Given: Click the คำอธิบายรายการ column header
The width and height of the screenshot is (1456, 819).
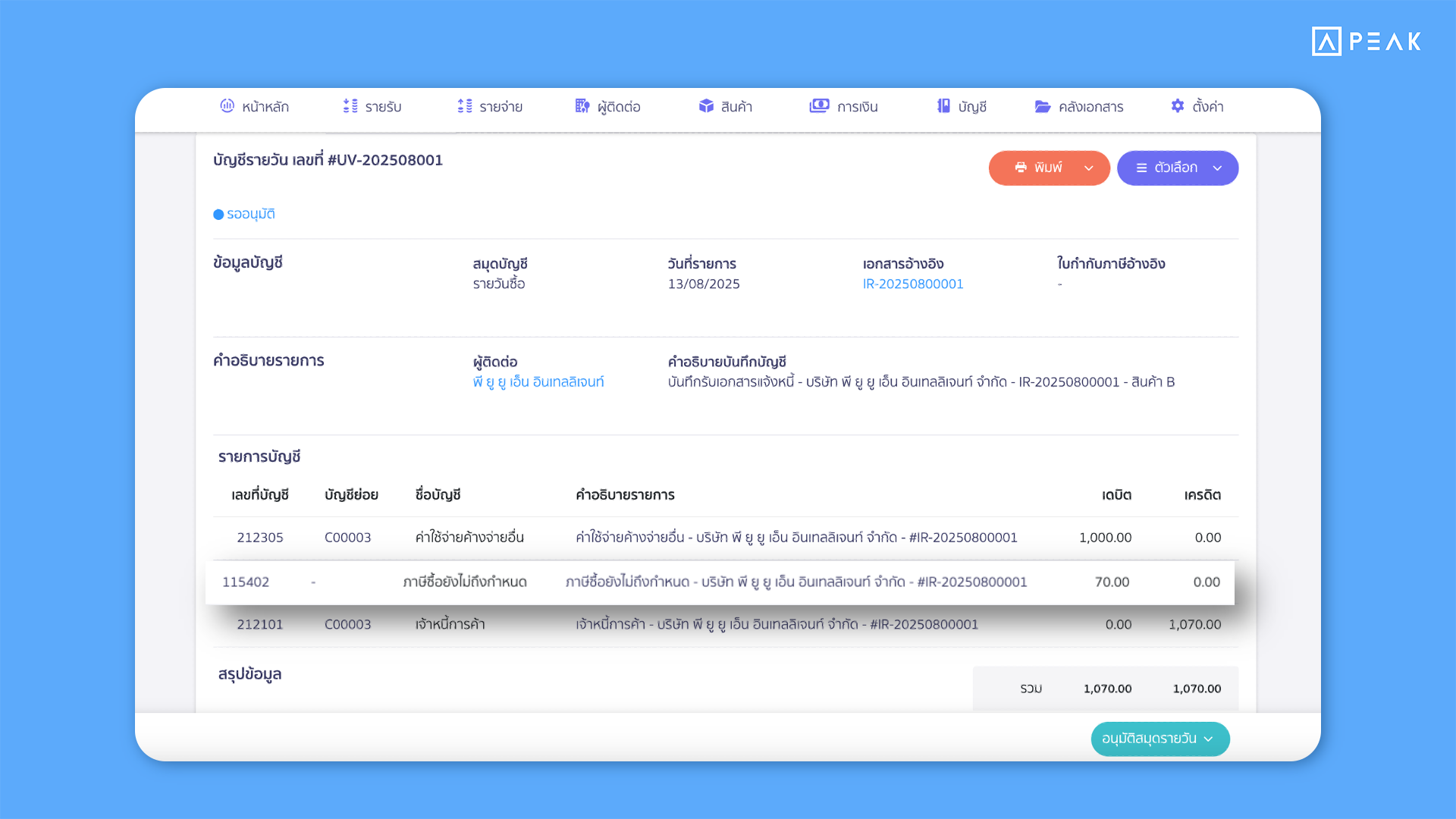Looking at the screenshot, I should tap(625, 495).
